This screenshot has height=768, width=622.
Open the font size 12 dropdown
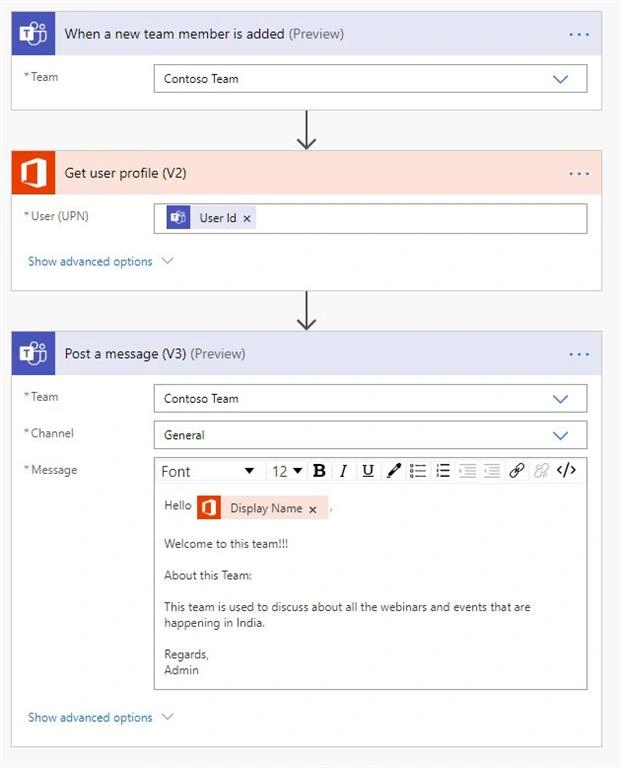pyautogui.click(x=287, y=471)
